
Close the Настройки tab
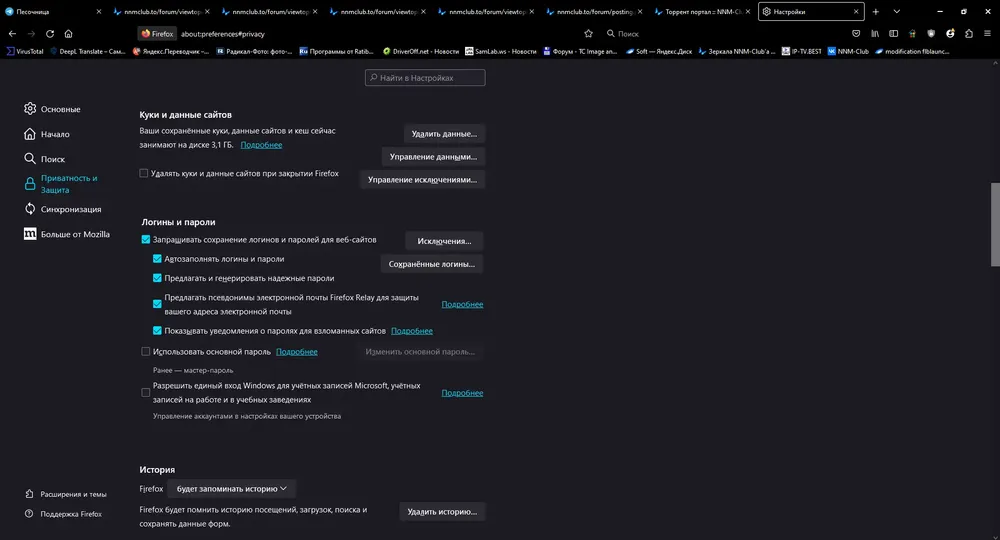point(856,11)
